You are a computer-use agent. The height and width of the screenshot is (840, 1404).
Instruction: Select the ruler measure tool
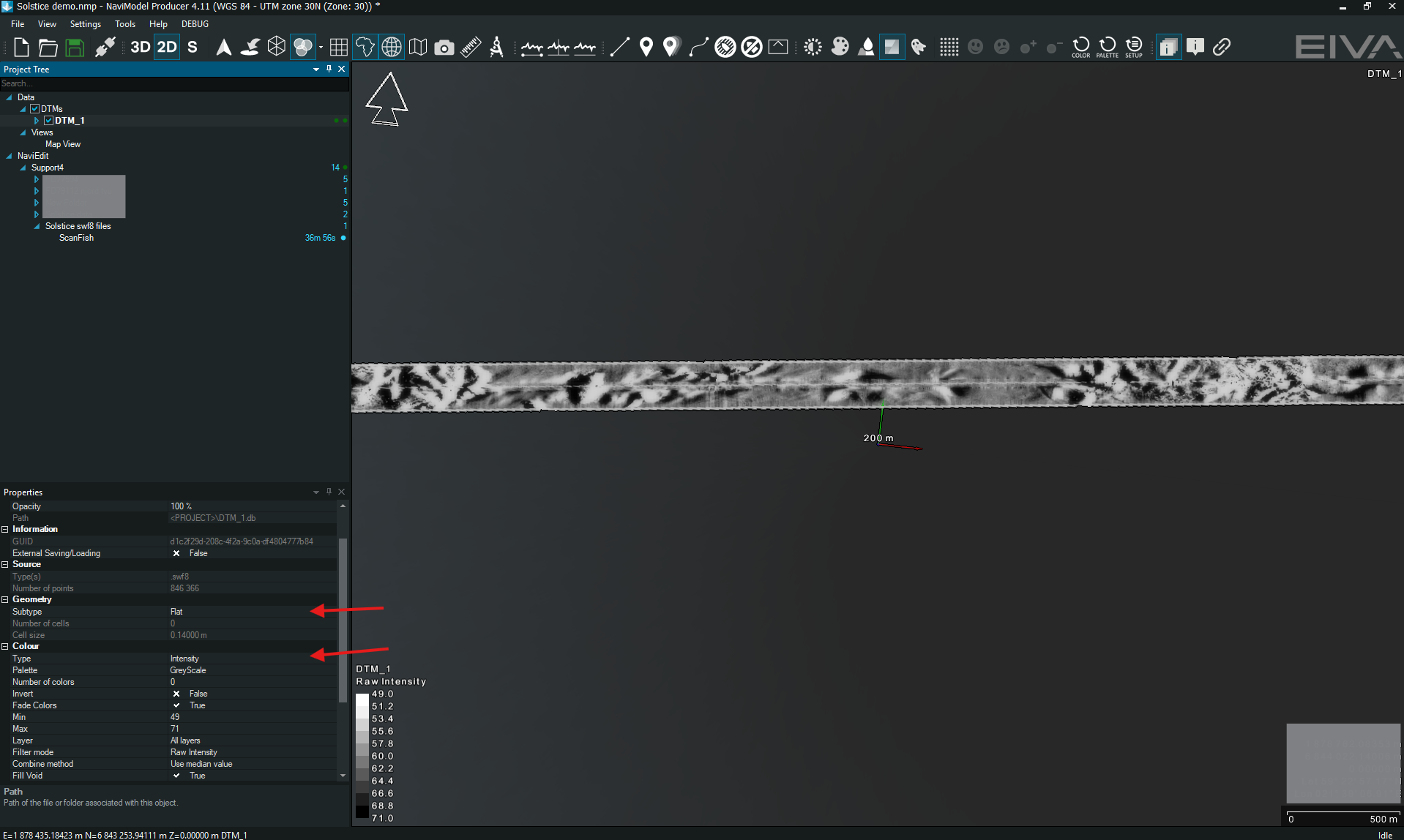(x=471, y=48)
